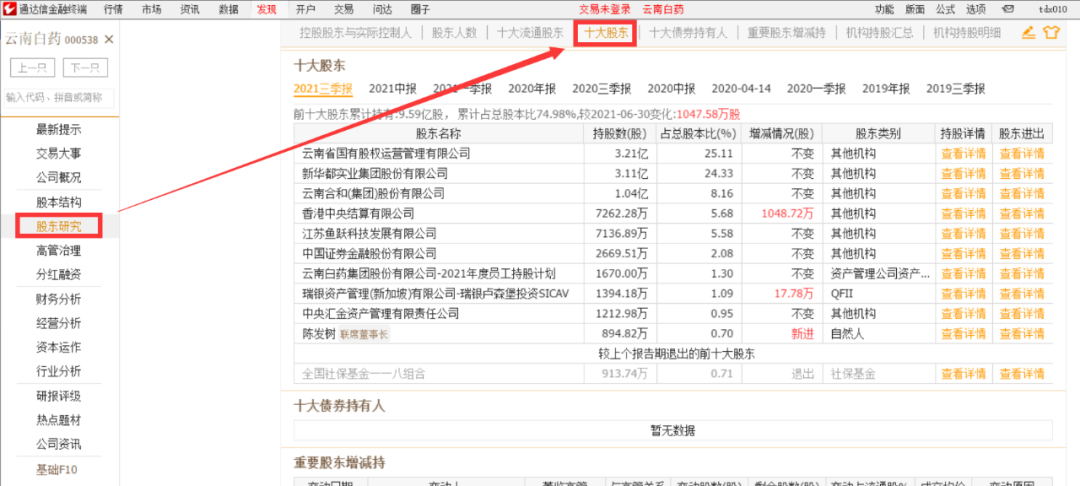
Task: Select 股东研究 in the sidebar
Action: [x=59, y=226]
